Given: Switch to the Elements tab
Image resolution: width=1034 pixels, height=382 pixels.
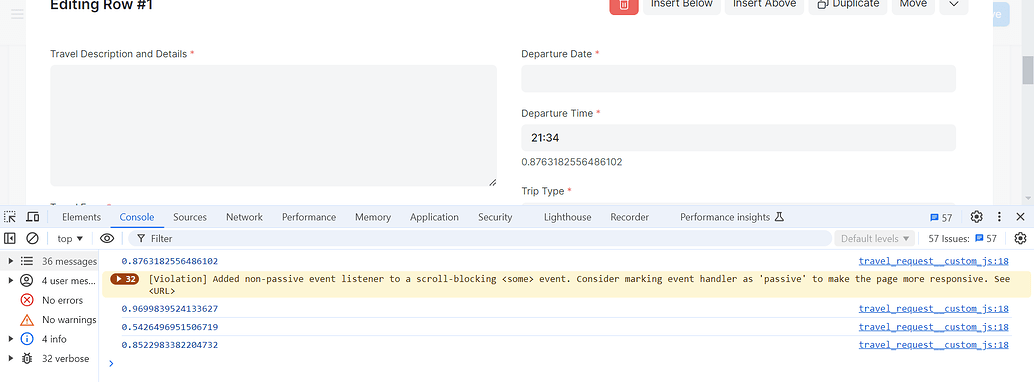Looking at the screenshot, I should coord(81,217).
